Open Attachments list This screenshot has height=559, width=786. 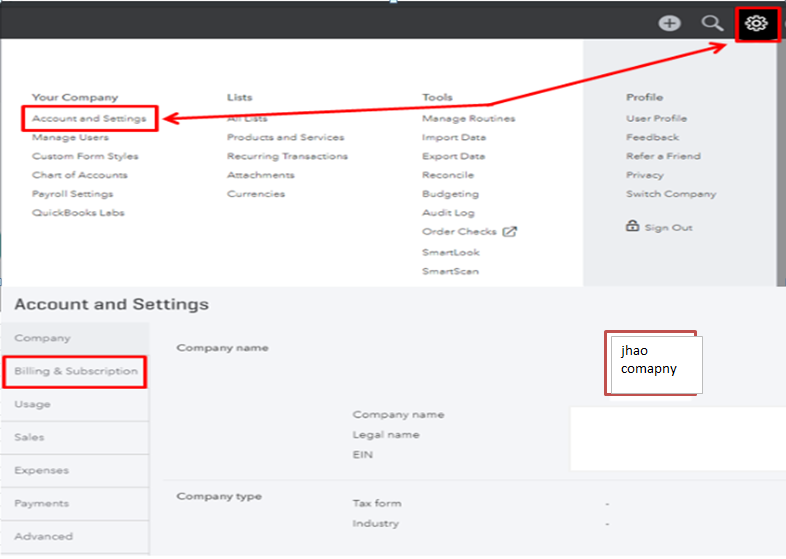click(261, 175)
